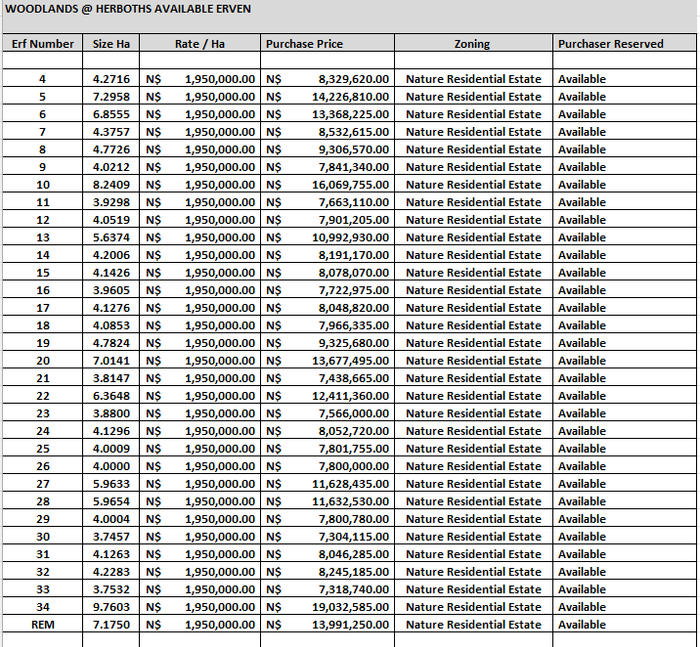Select the size cell showing 4.2716
This screenshot has width=700, height=647.
111,79
